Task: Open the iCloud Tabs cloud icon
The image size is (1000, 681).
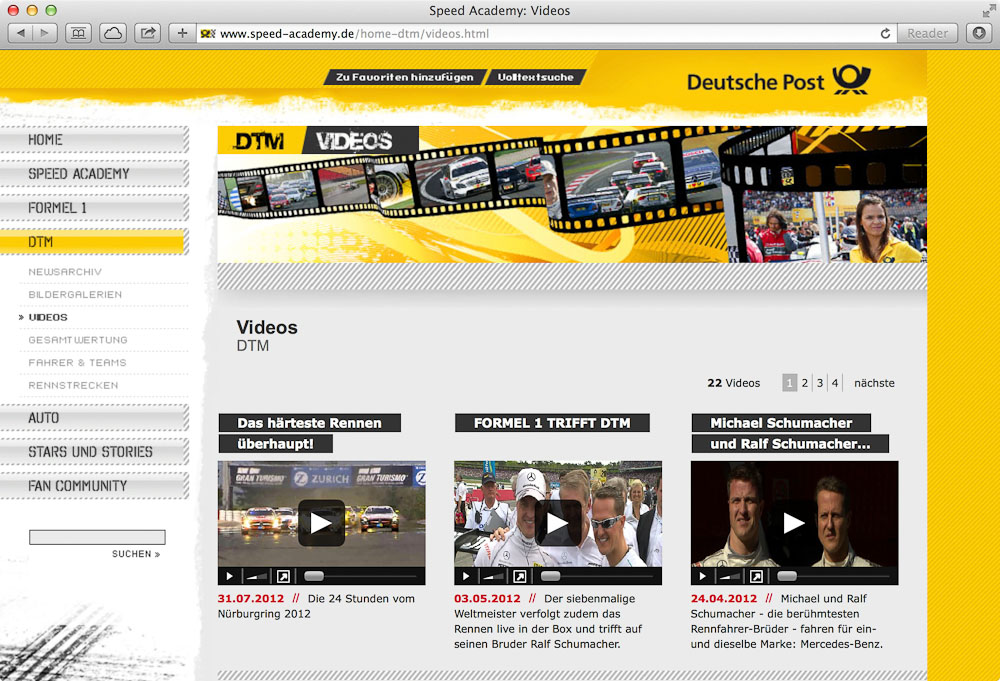Action: [113, 33]
